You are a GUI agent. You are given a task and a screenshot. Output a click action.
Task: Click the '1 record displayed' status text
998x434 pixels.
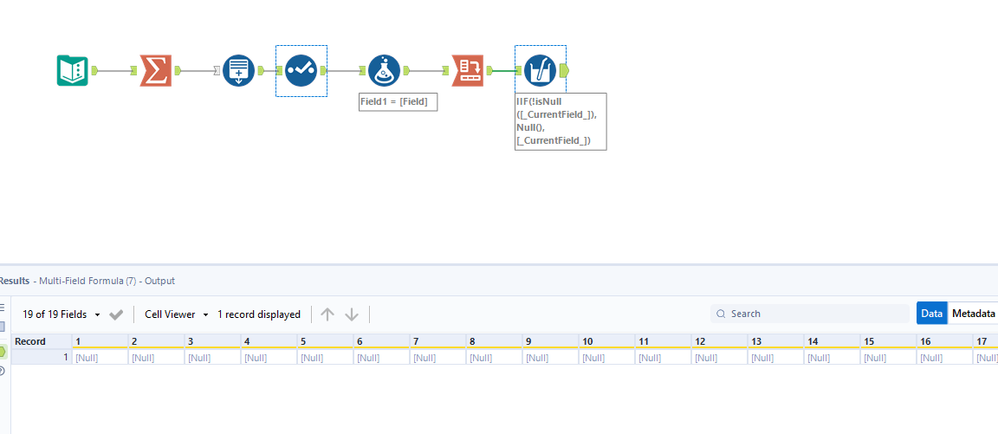259,314
